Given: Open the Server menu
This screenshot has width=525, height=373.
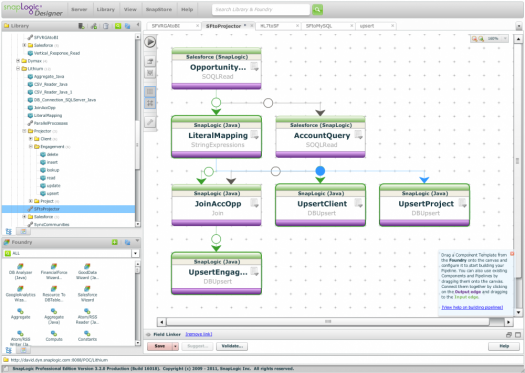Looking at the screenshot, I should tap(79, 9).
